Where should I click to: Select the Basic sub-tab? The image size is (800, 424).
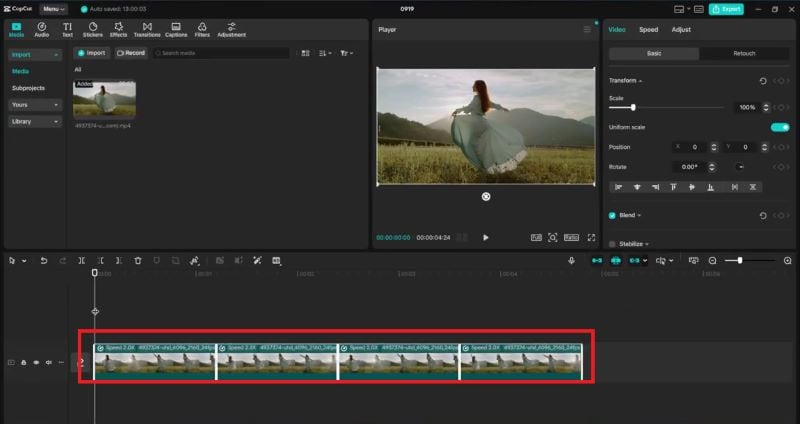654,54
